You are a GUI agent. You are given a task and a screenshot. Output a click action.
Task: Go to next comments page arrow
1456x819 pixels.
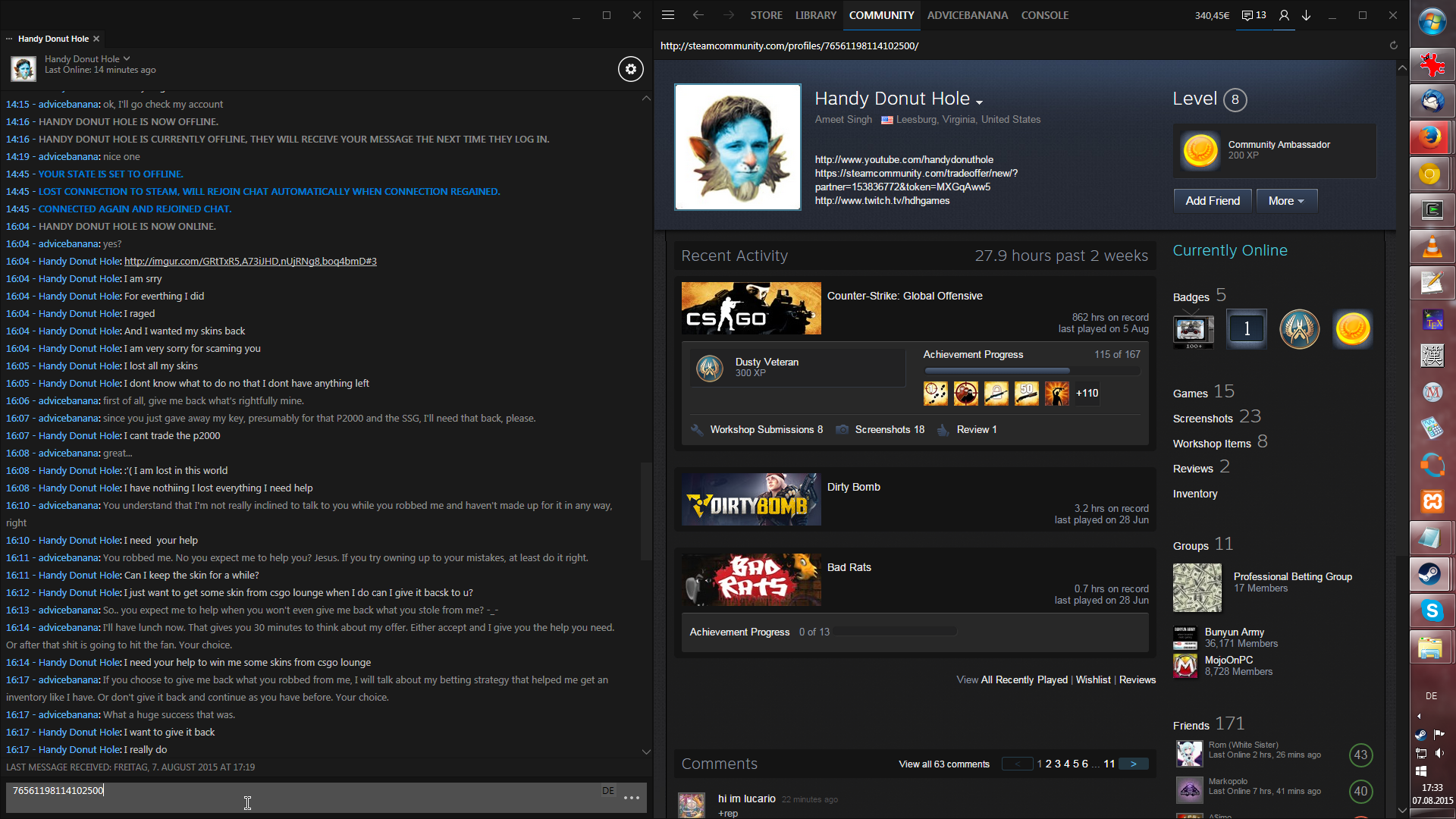tap(1133, 764)
